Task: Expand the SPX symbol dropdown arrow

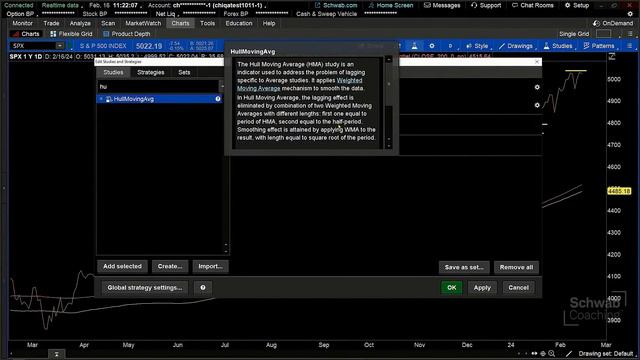Action: tap(60, 46)
